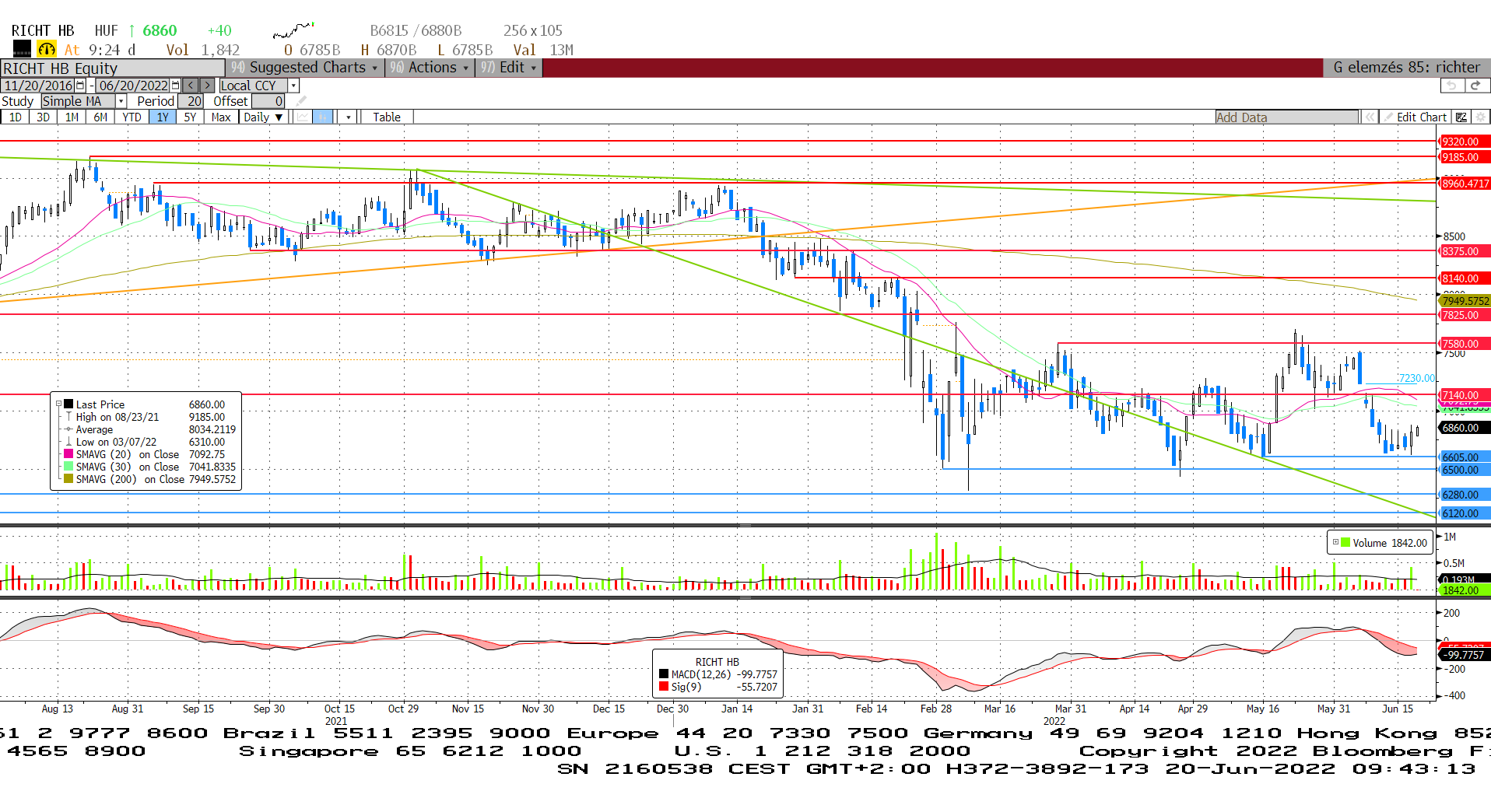Click the Edit Chart button
This screenshot has height=812, width=1491.
tap(1415, 117)
